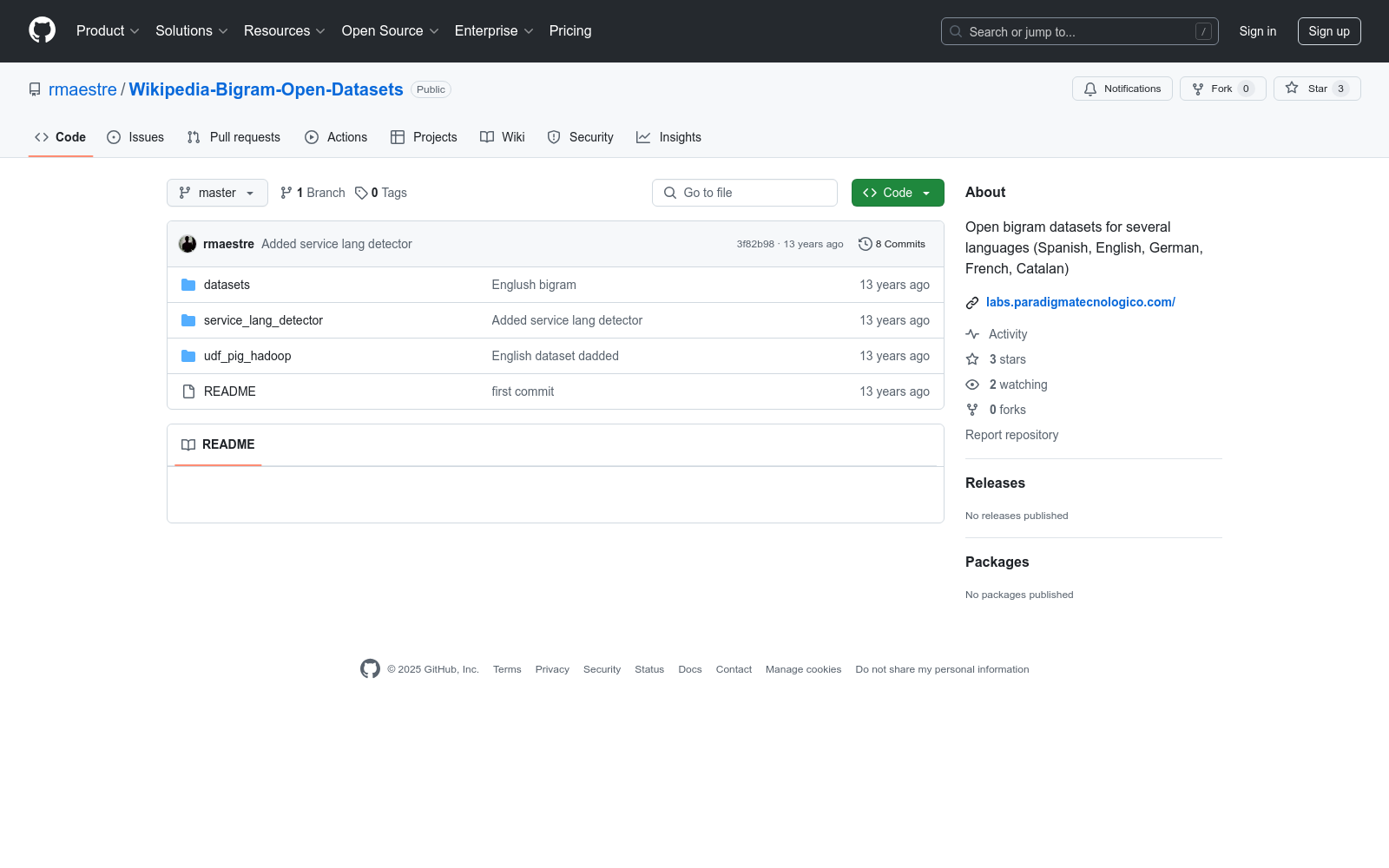Fork the repository with the Fork button
This screenshot has width=1389, height=868.
(x=1223, y=89)
